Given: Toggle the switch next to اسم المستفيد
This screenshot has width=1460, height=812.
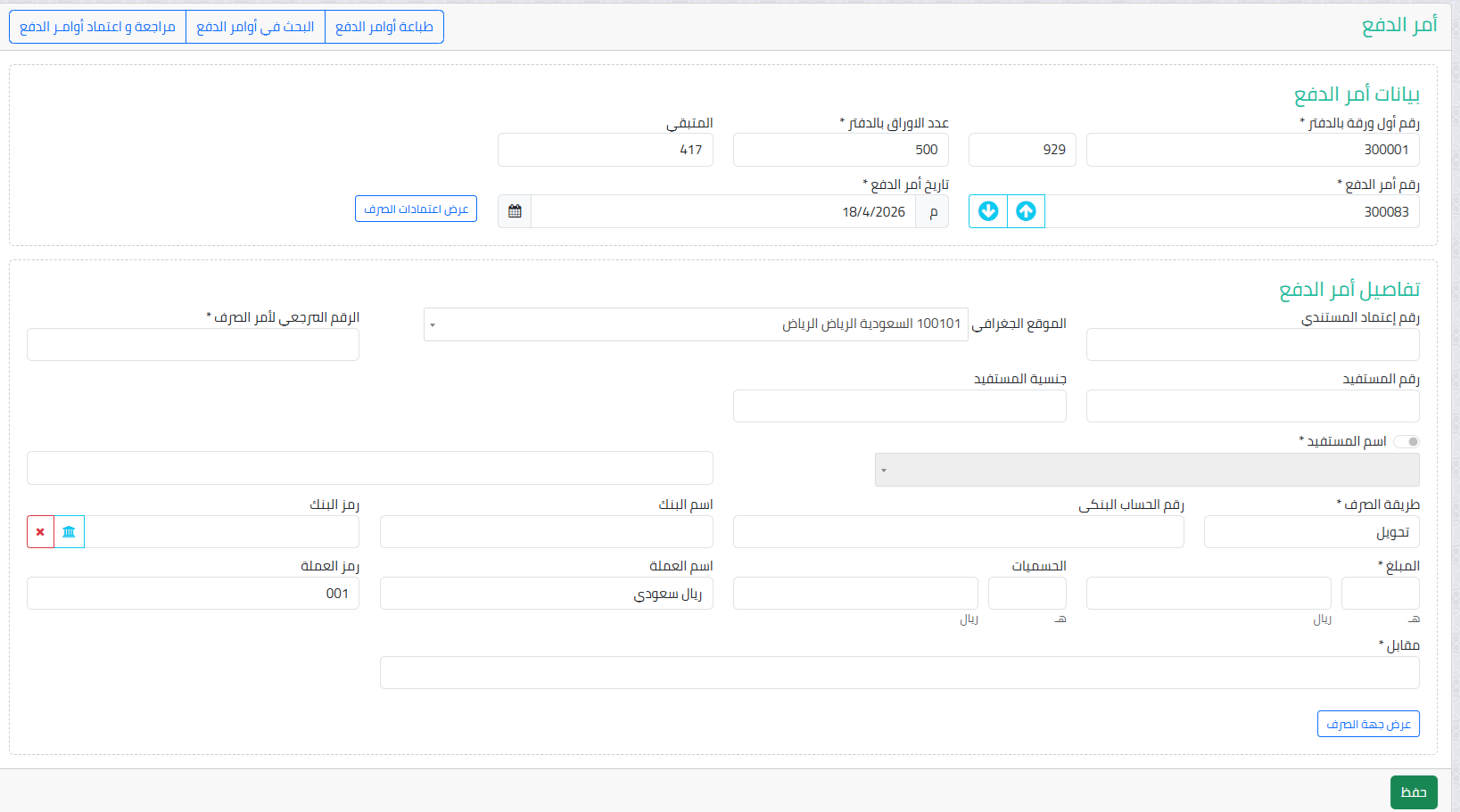Looking at the screenshot, I should click(x=1406, y=441).
